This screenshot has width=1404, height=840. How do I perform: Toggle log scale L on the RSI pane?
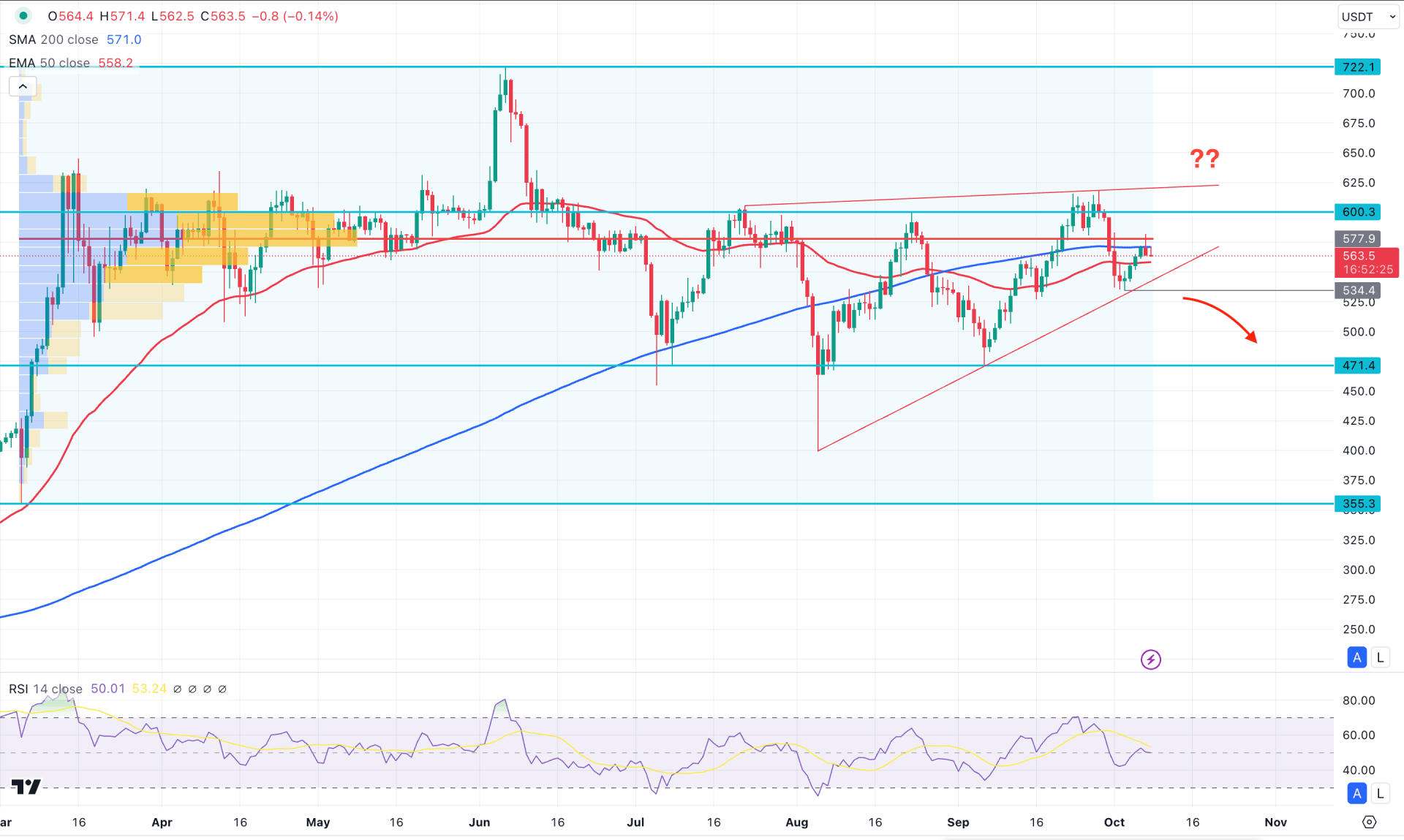1380,793
